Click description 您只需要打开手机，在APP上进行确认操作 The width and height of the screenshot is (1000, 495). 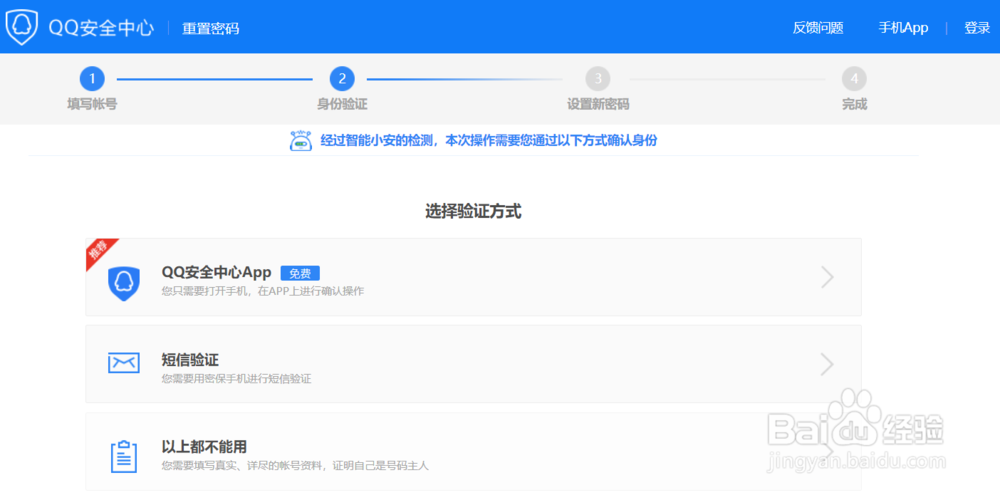click(263, 292)
